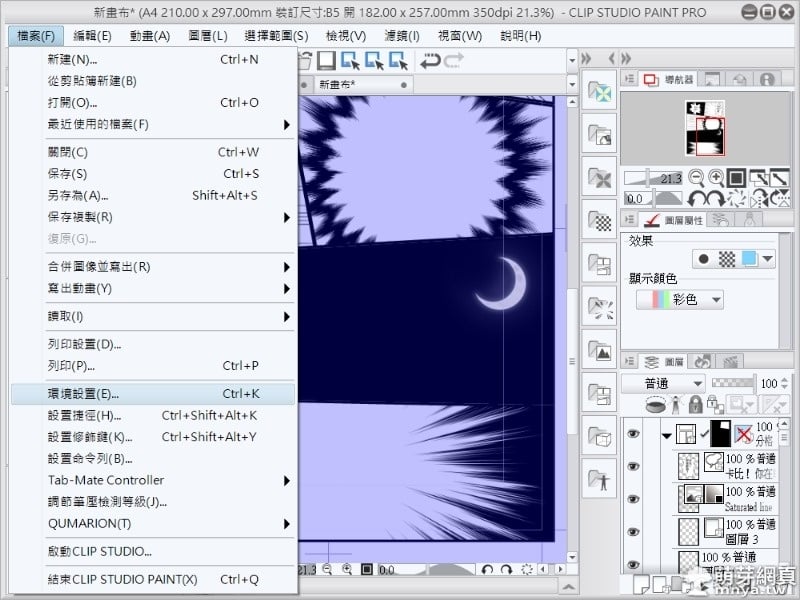Flip canvas horizontally in Navigator panel

tap(760, 198)
